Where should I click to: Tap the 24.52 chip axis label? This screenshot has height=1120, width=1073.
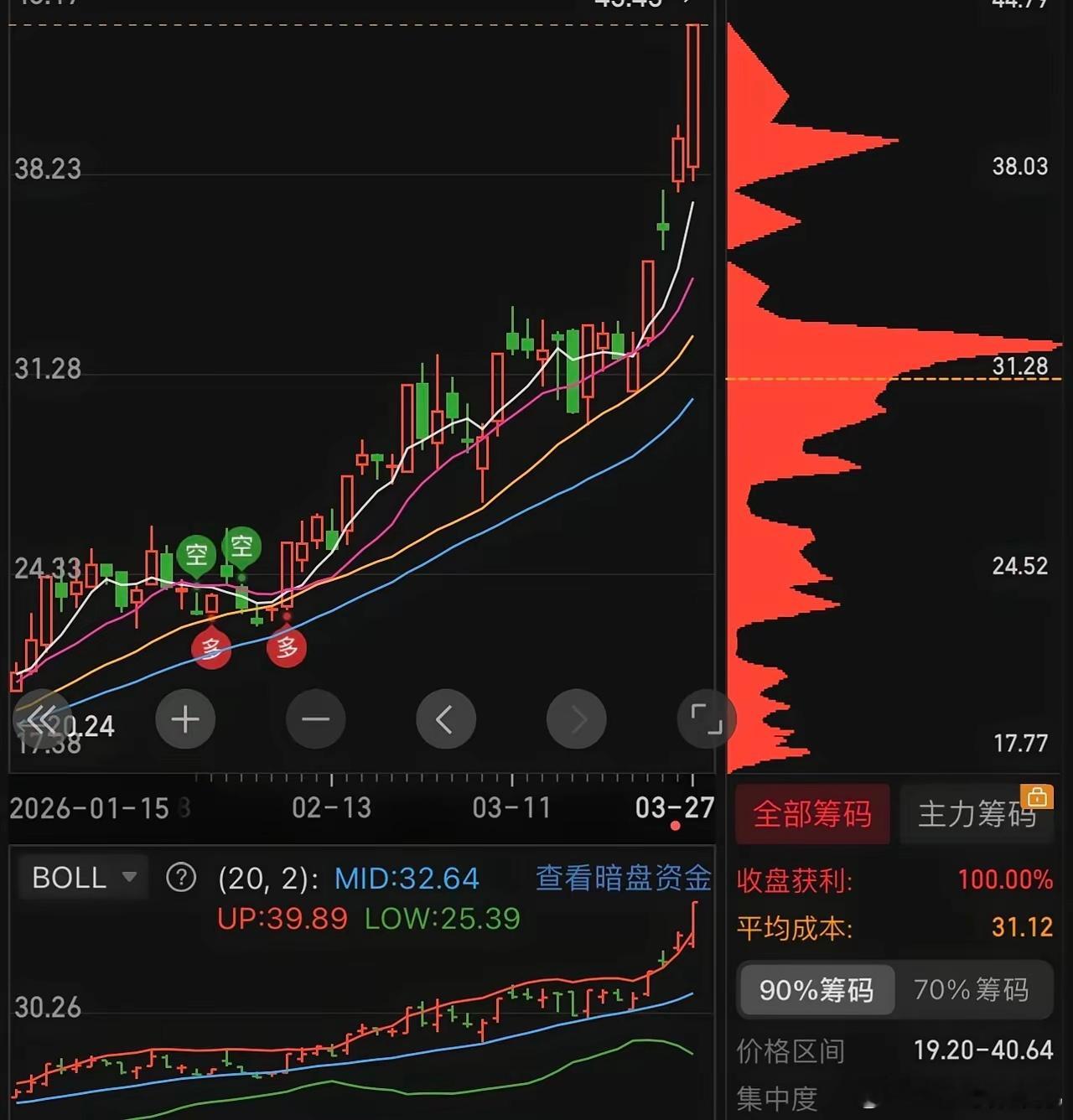coord(1020,566)
